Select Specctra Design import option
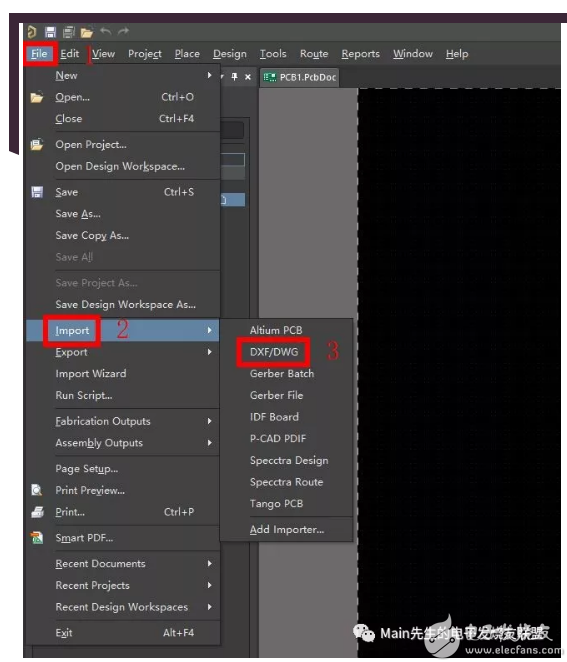The height and width of the screenshot is (662, 567). [x=286, y=460]
